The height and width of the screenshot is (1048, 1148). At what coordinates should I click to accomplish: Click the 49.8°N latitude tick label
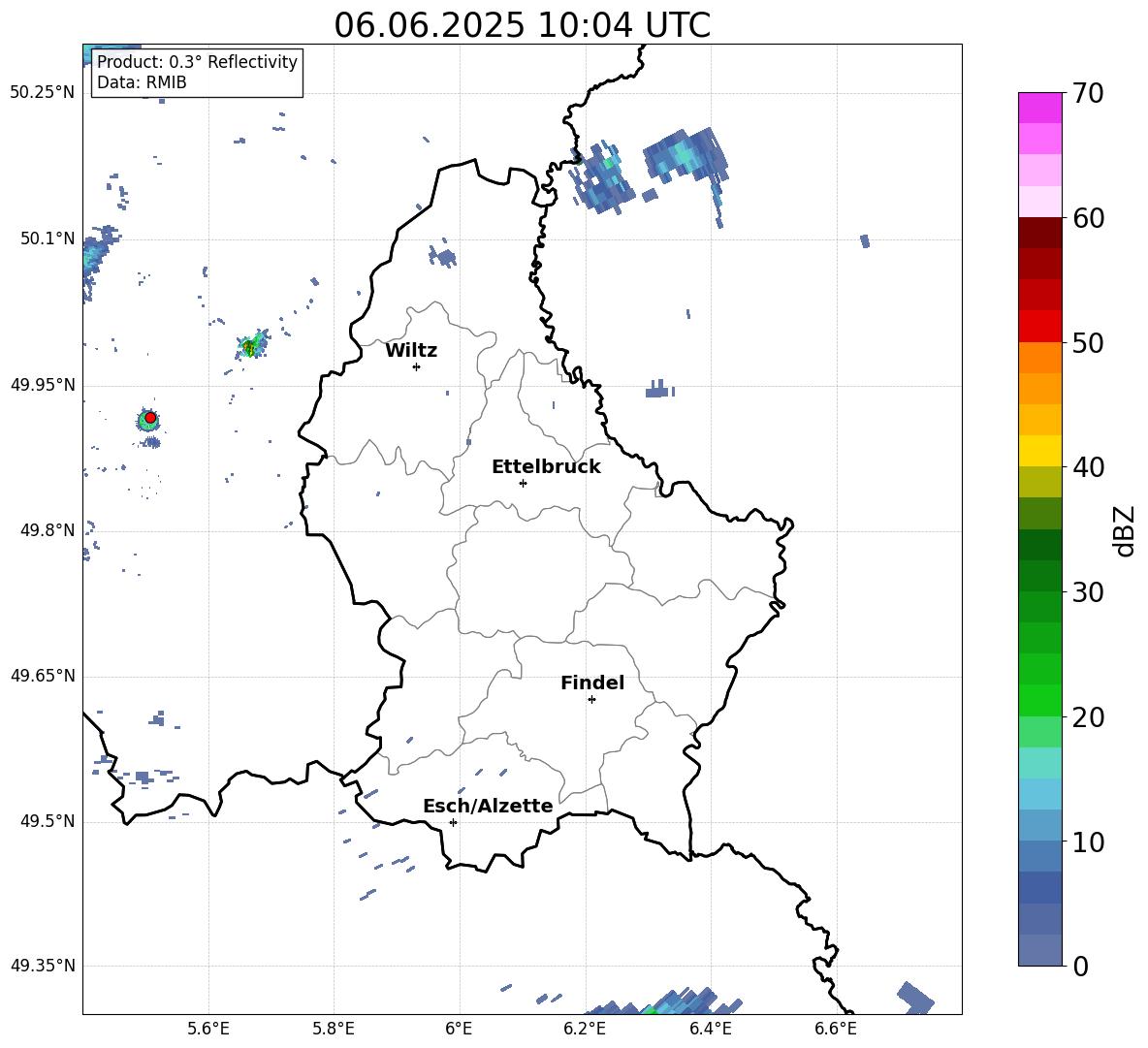(x=48, y=530)
